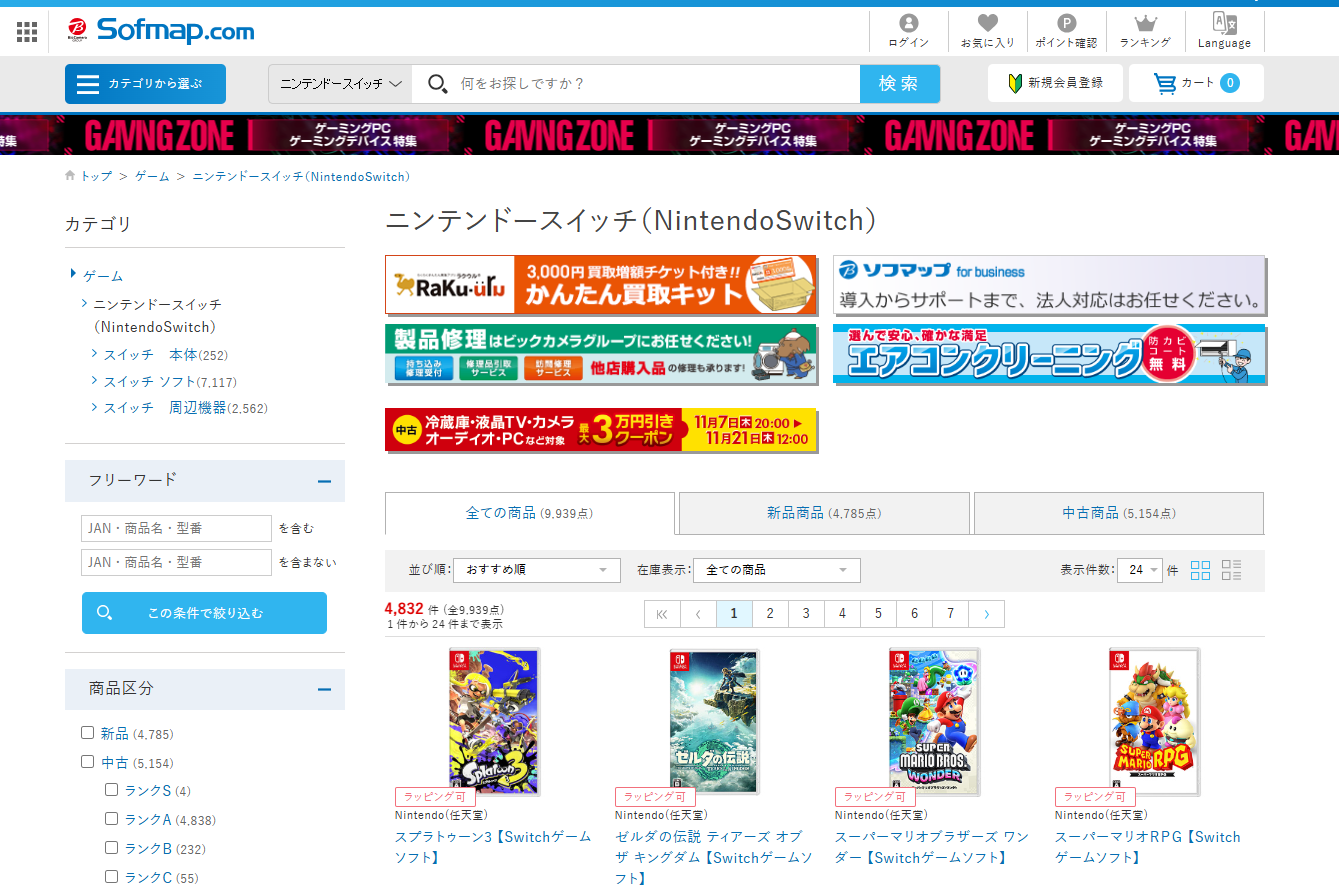Collapse the 商品区分 section
The width and height of the screenshot is (1339, 889).
pyautogui.click(x=324, y=689)
